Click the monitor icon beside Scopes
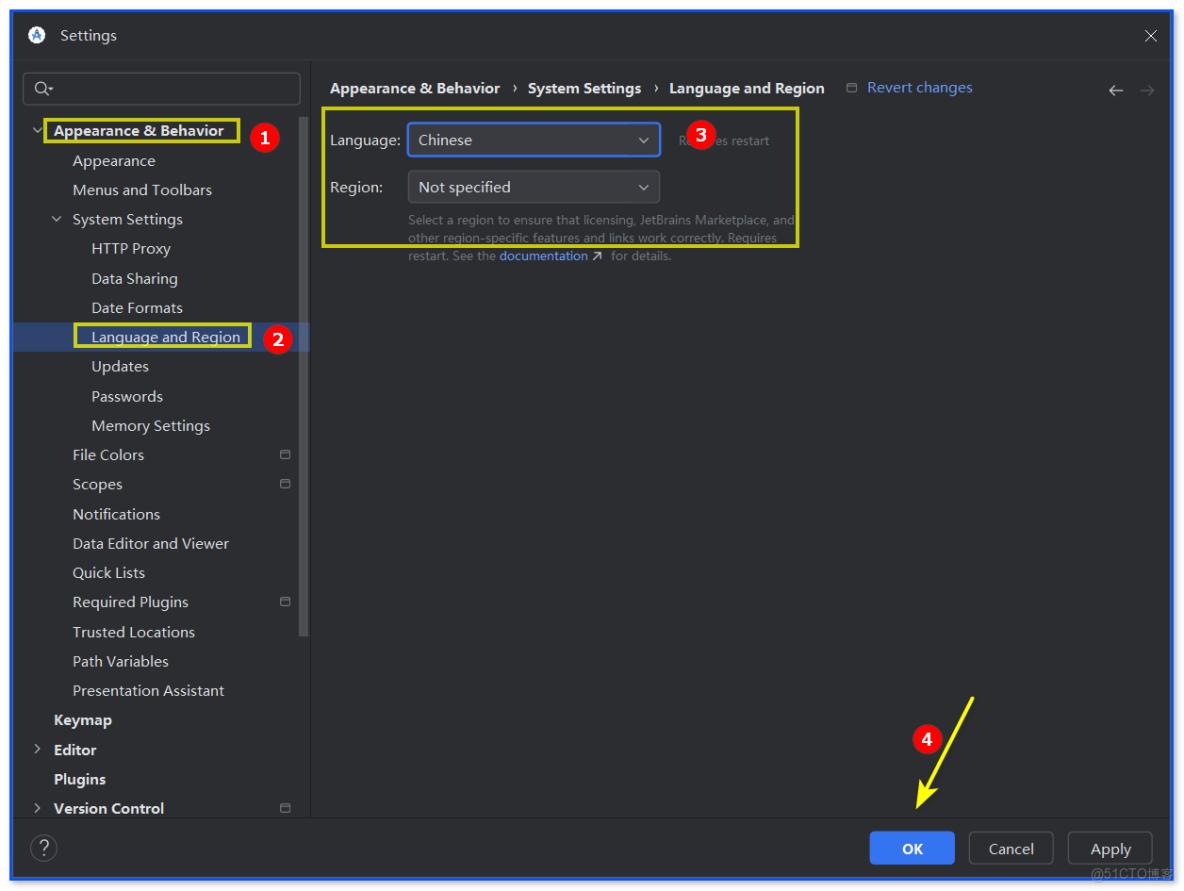This screenshot has width=1184, height=891. point(285,484)
